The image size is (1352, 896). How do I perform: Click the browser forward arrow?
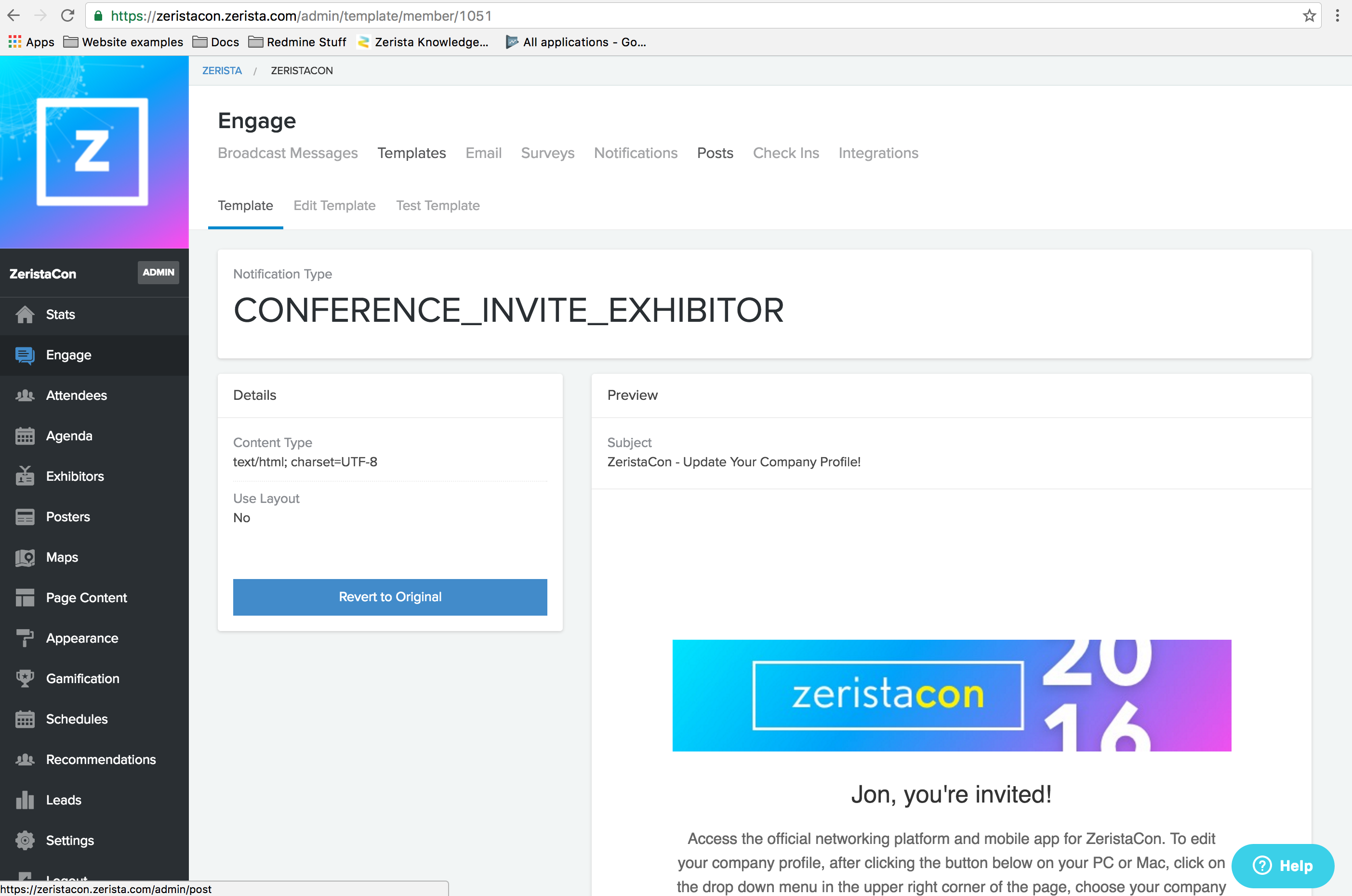[x=40, y=15]
